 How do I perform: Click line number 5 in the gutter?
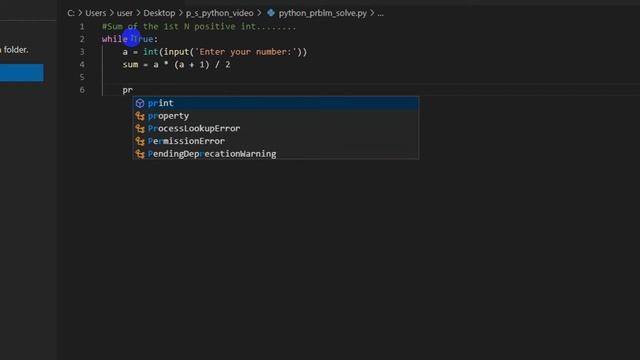coord(82,77)
